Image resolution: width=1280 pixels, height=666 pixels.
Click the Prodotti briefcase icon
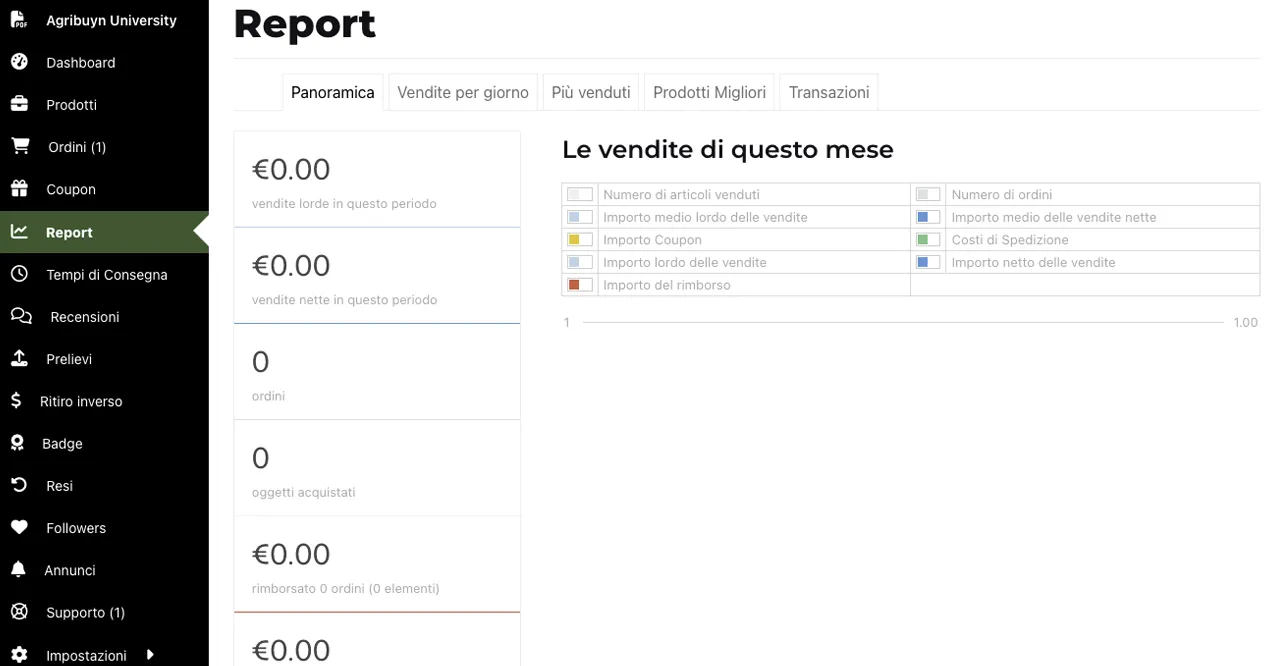(19, 104)
